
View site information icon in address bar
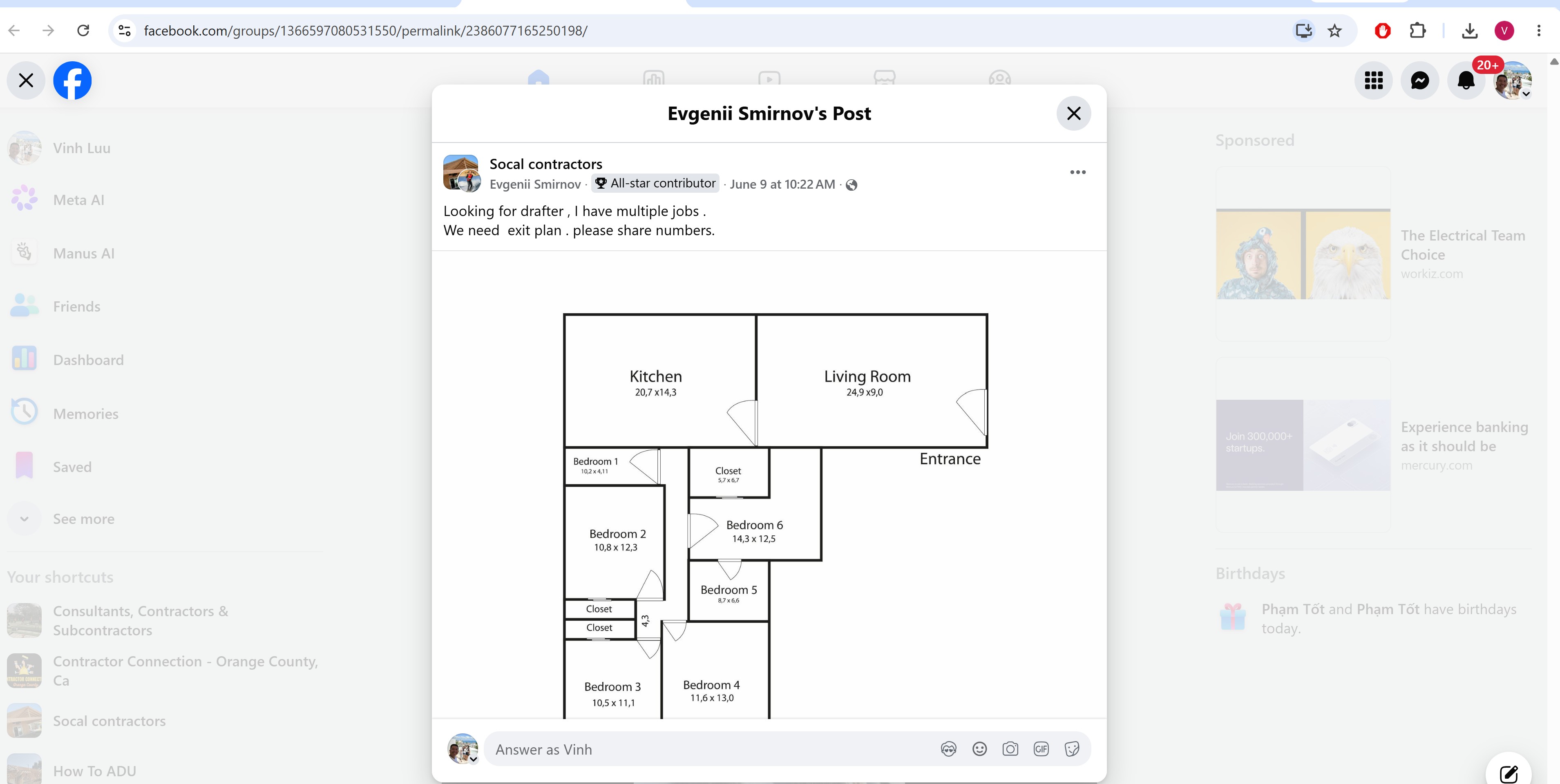tap(125, 30)
